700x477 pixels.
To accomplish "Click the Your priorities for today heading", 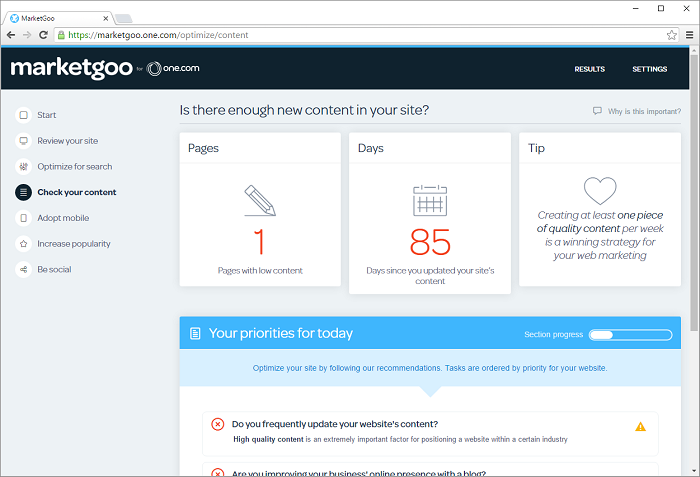I will (280, 333).
